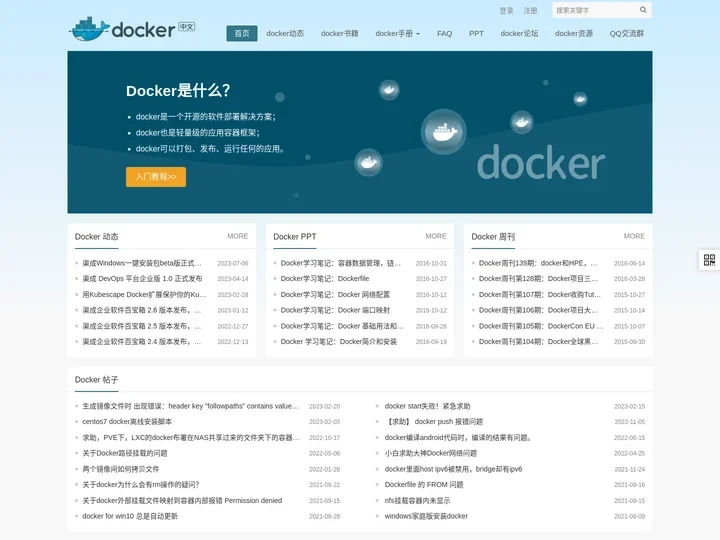The width and height of the screenshot is (720, 540).
Task: Open the docker动态 menu item
Action: click(x=285, y=34)
